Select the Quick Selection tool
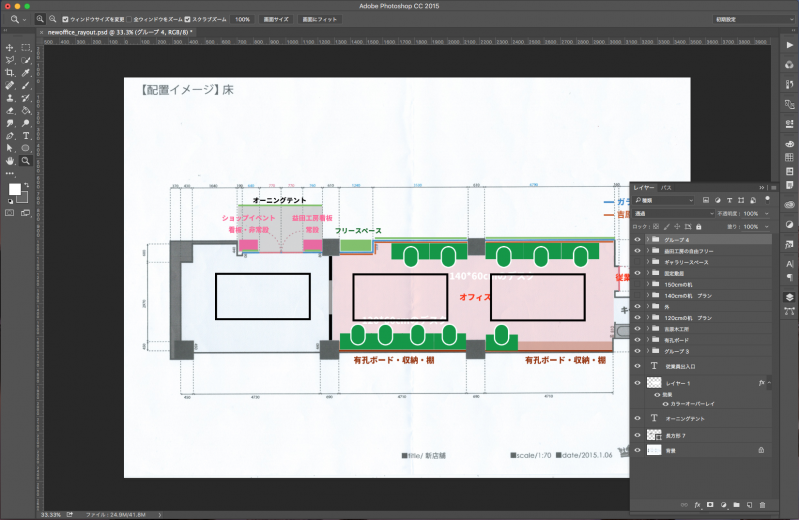 pos(25,60)
